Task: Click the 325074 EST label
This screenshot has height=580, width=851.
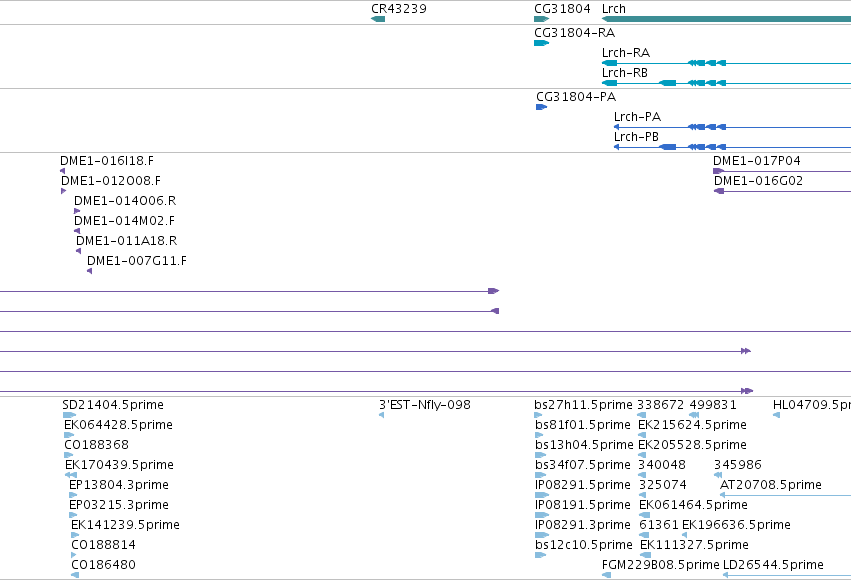Action: [663, 485]
